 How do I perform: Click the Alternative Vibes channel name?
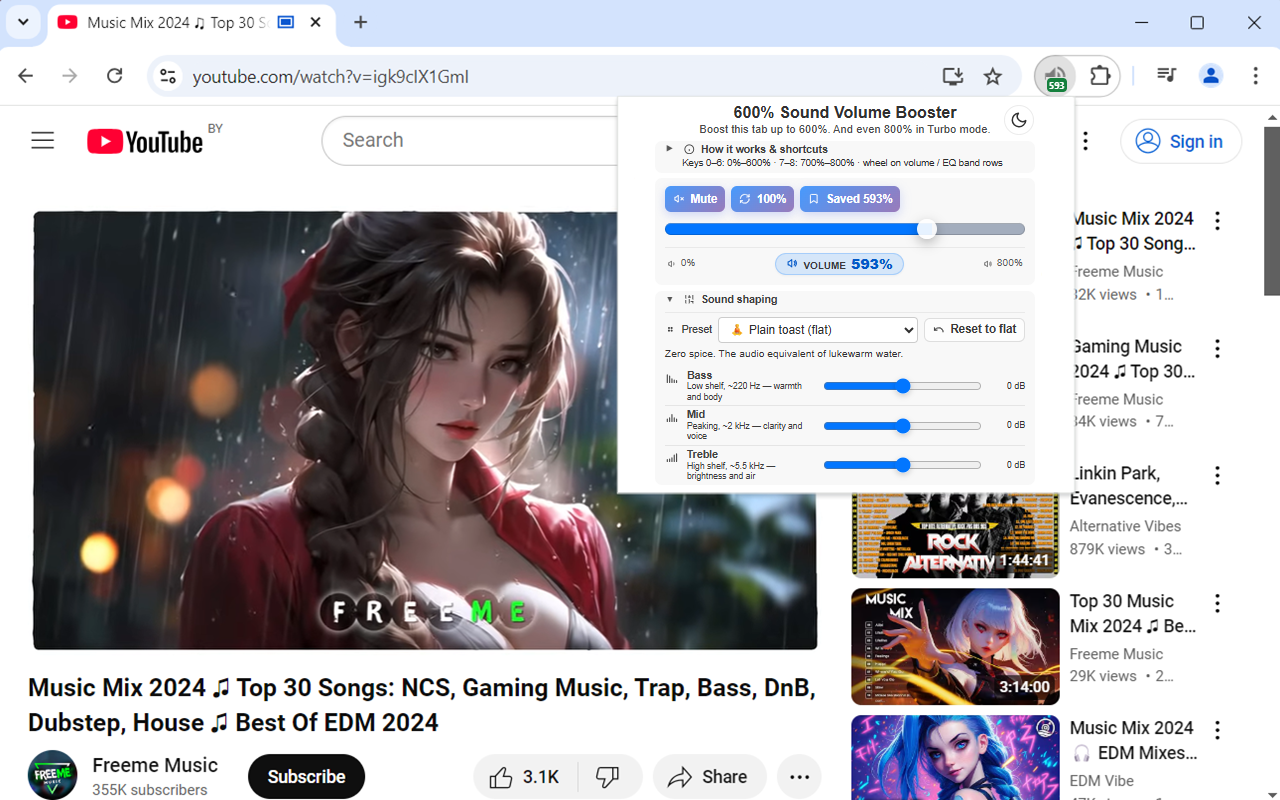pyautogui.click(x=1125, y=526)
